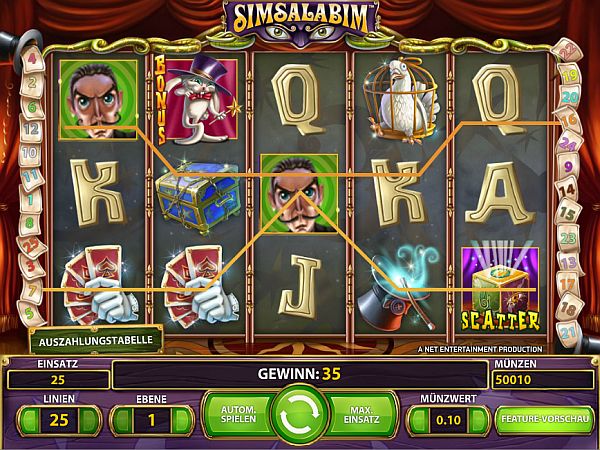Raise the Ebene level with the right arrow
This screenshot has width=600, height=450.
tap(181, 420)
